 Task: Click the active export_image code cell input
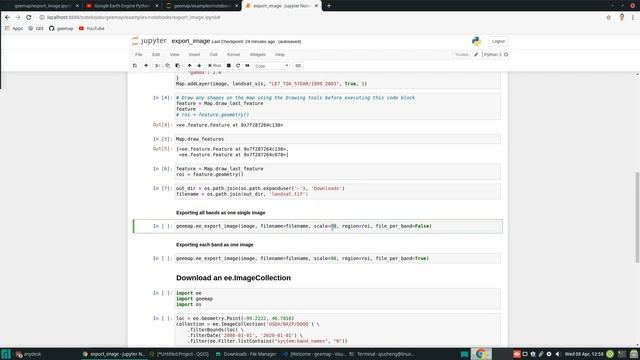[337, 226]
